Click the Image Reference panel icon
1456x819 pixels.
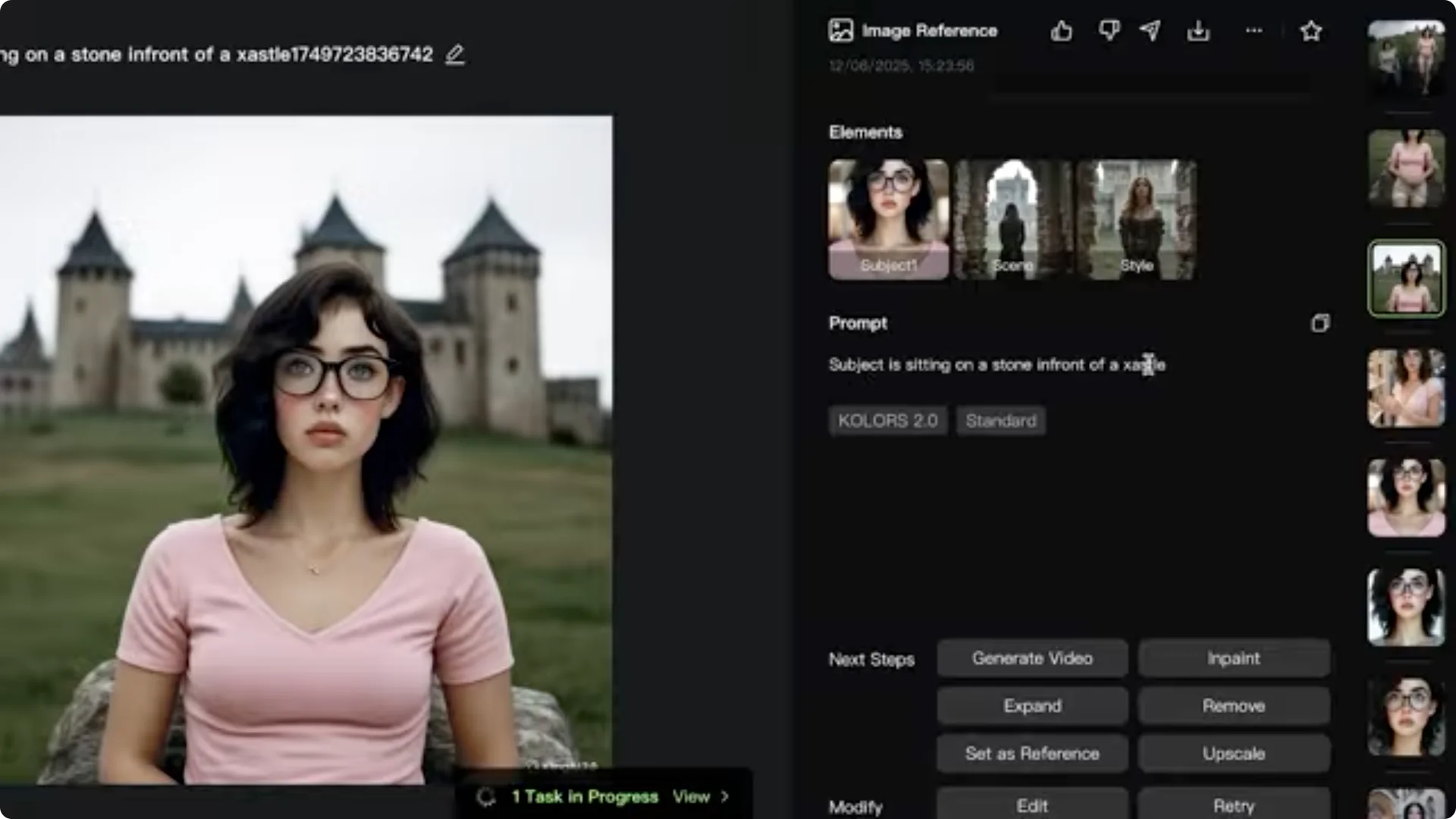click(x=840, y=29)
